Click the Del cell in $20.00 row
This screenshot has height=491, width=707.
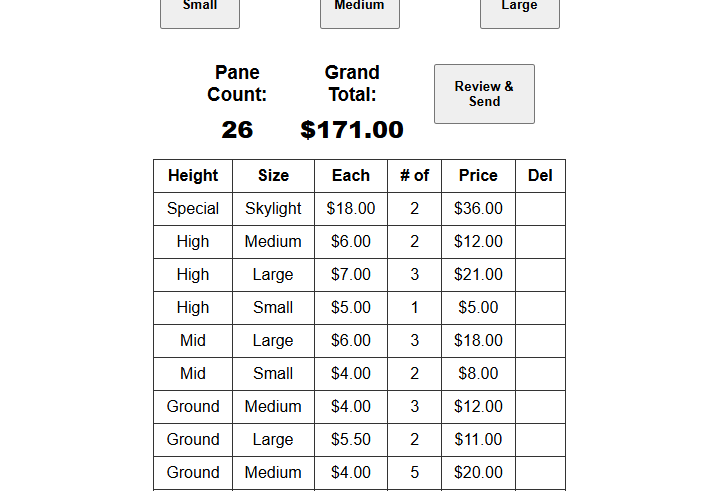click(x=540, y=473)
